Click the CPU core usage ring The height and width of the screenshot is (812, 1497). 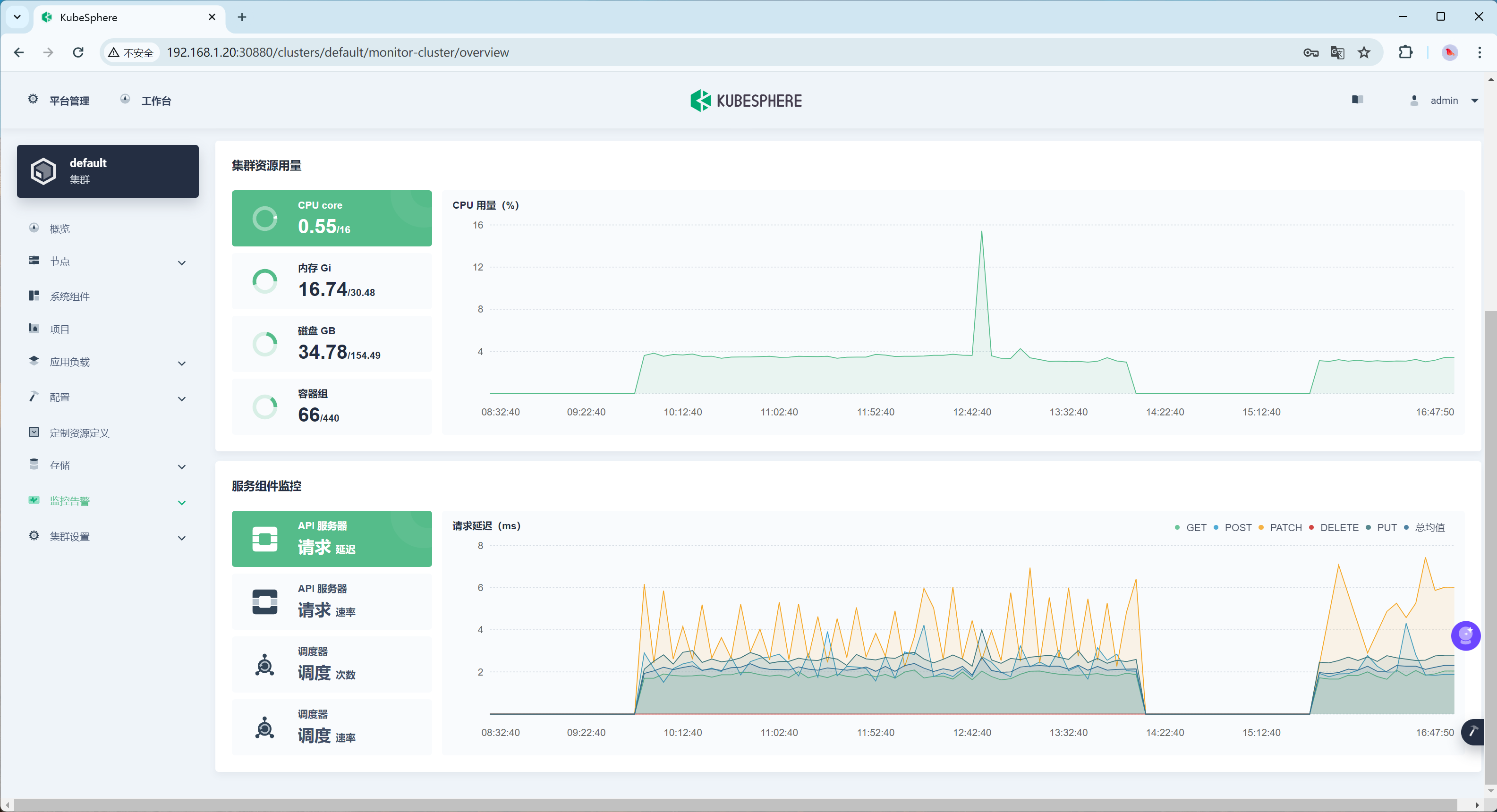(264, 219)
